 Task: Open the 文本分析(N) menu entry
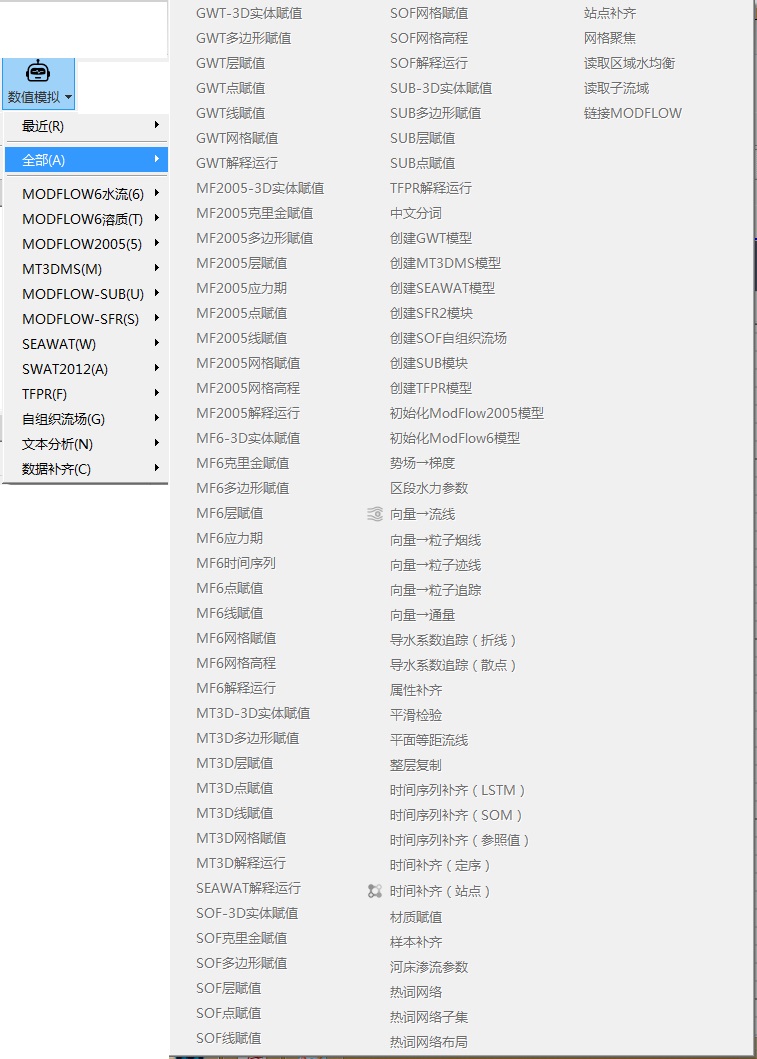(86, 444)
